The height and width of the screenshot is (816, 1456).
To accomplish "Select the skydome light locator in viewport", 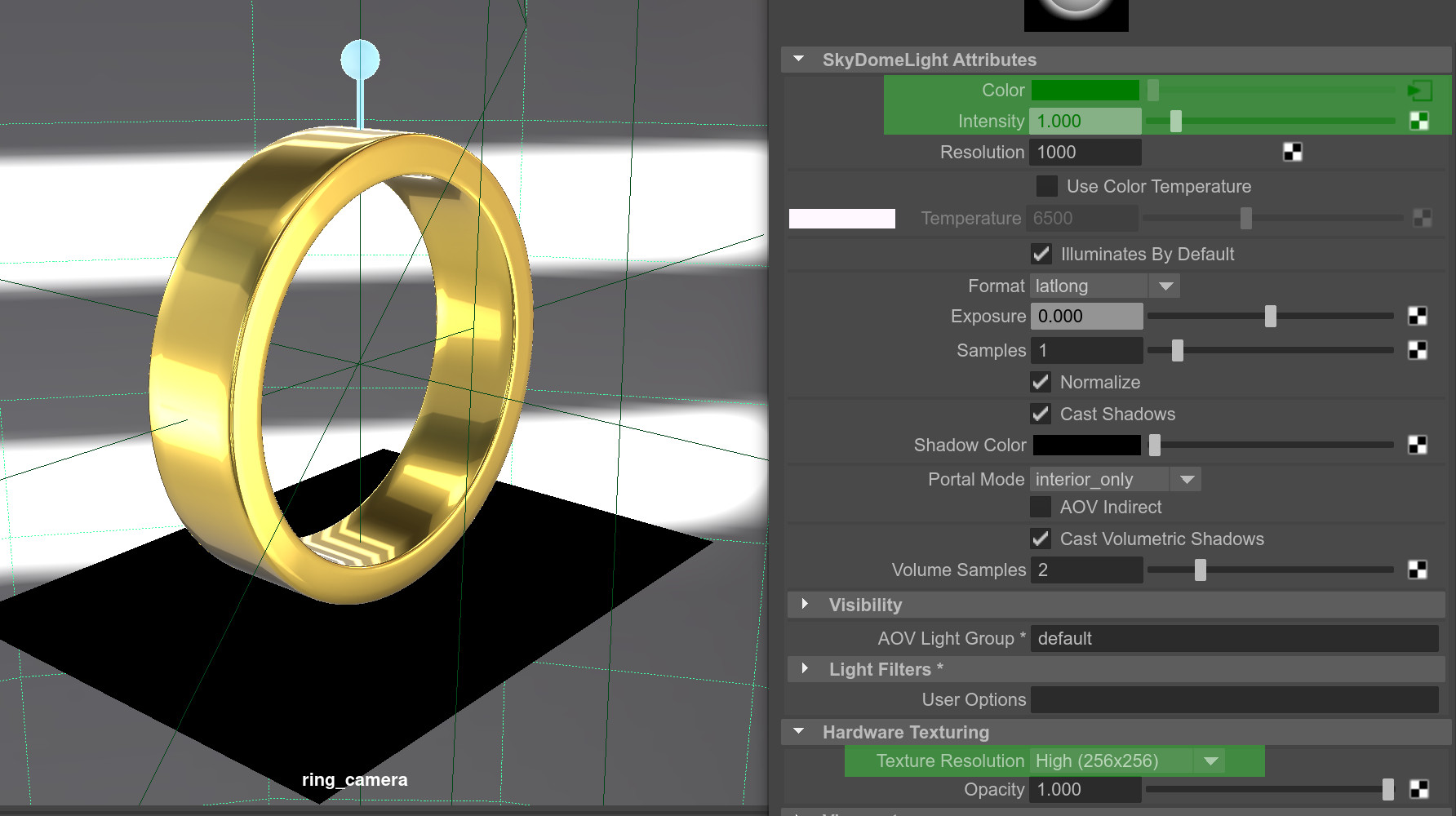I will (x=360, y=60).
